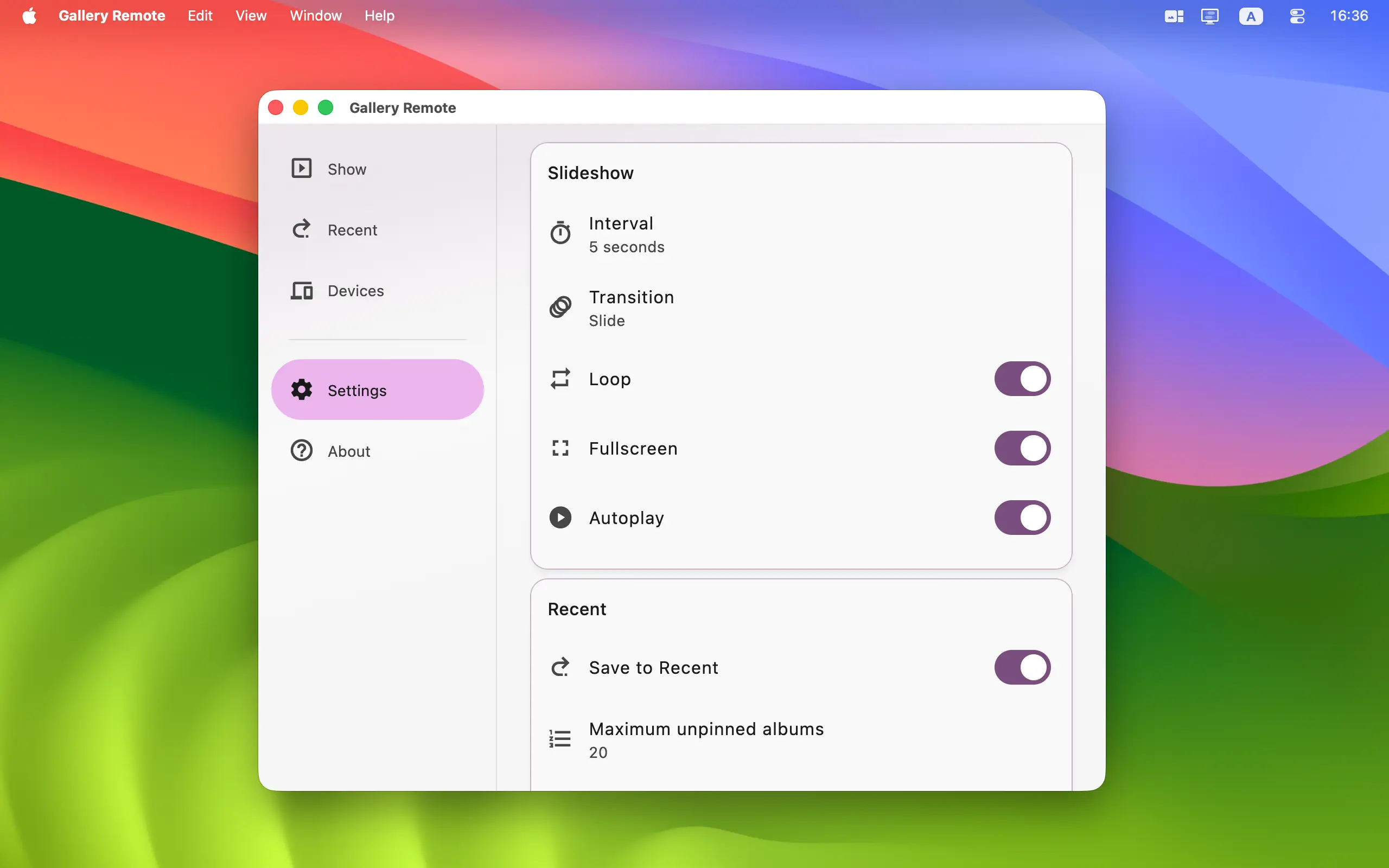Click the Devices icon in sidebar
Viewport: 1389px width, 868px height.
(x=301, y=290)
